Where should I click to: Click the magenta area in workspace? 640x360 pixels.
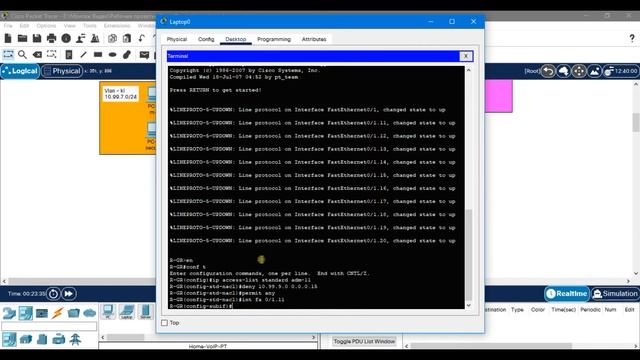(498, 96)
